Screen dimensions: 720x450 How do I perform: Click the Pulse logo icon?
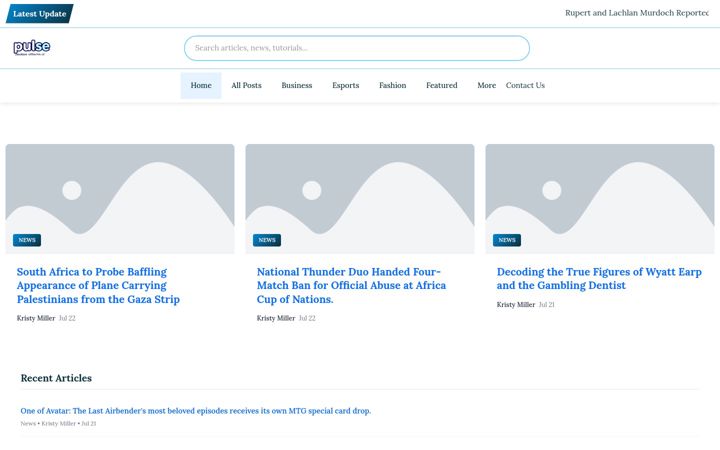point(32,48)
